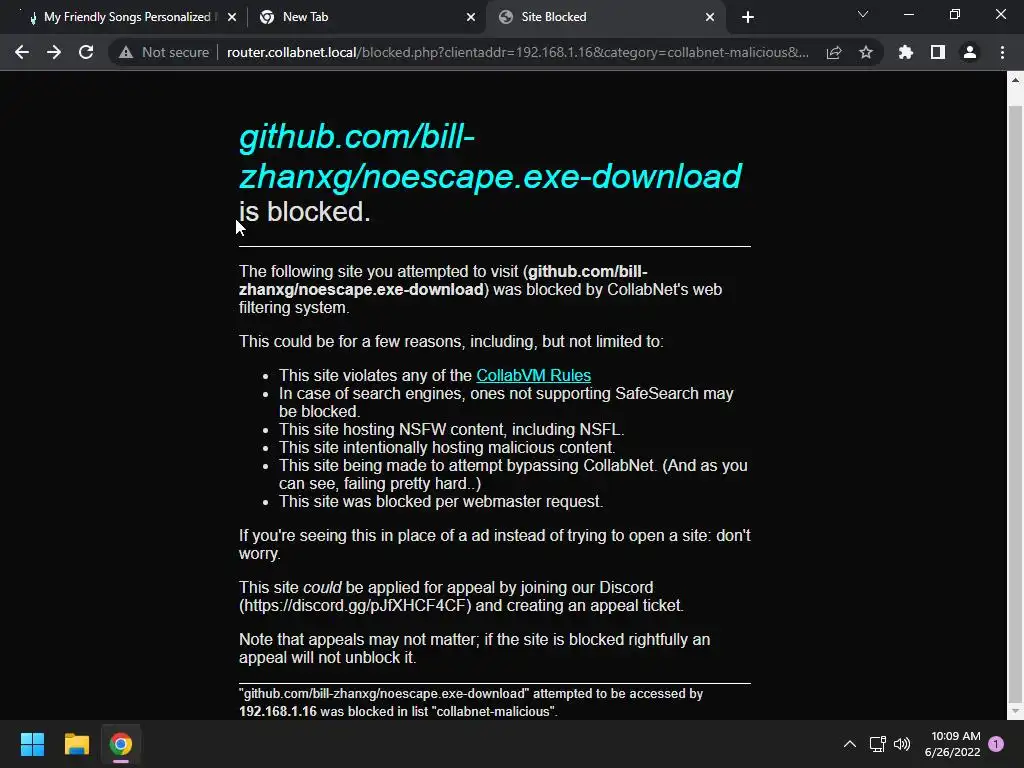1024x768 pixels.
Task: Click the cyan github.com/bill-zhanxg heading
Action: click(490, 156)
